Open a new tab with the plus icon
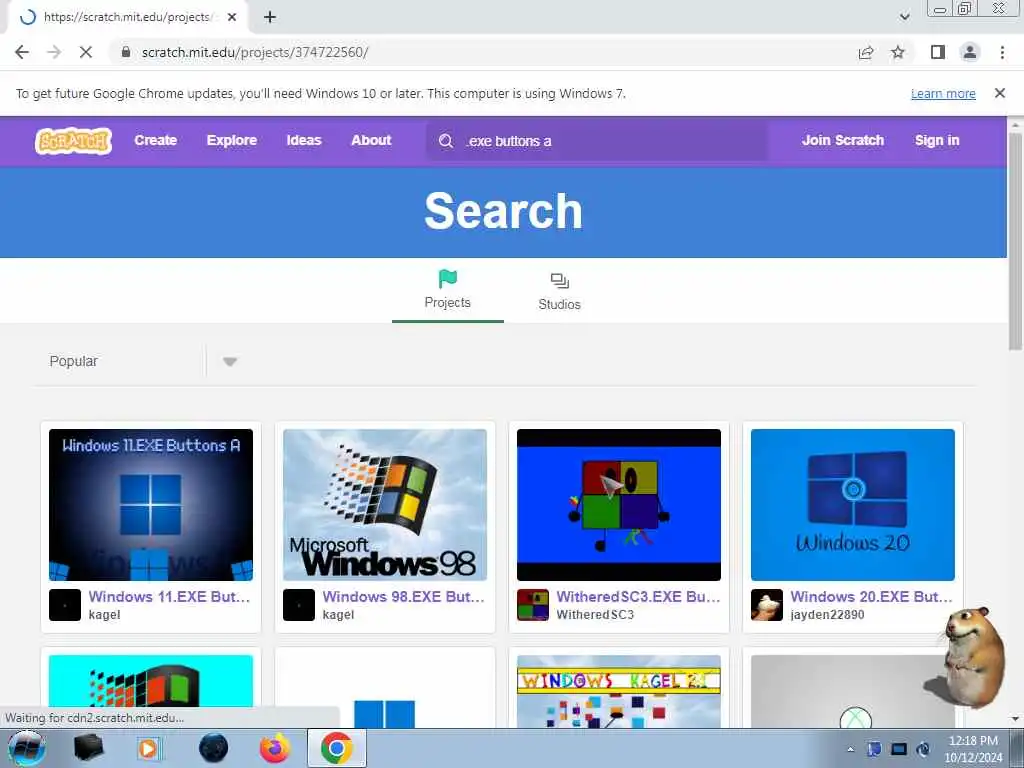 [270, 17]
